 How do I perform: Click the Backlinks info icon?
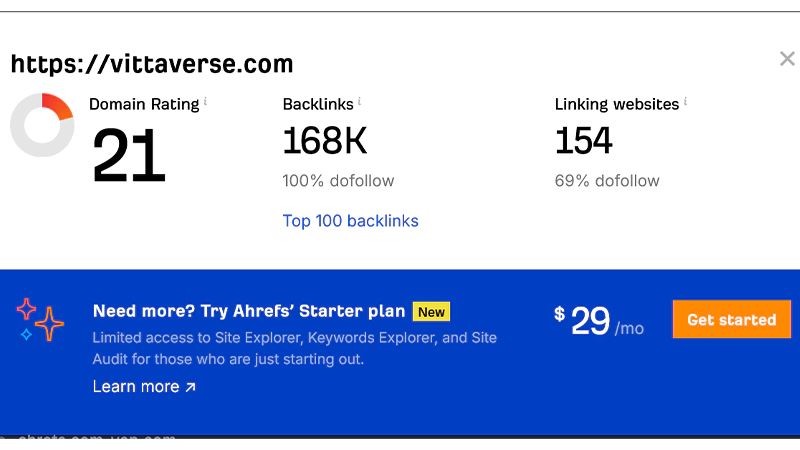(360, 101)
